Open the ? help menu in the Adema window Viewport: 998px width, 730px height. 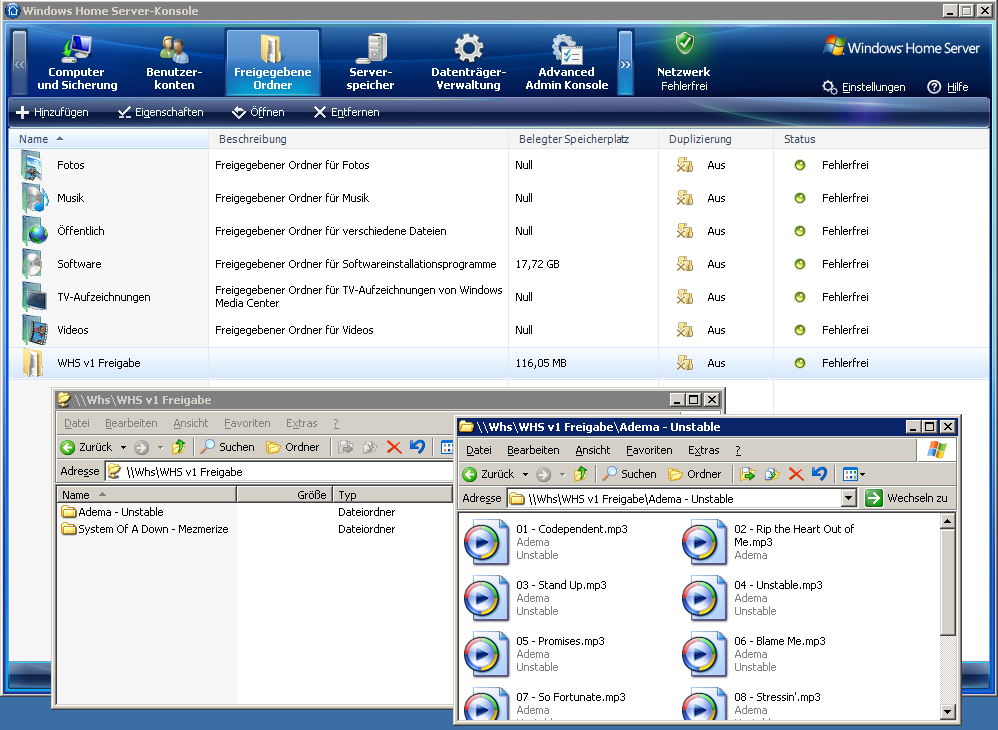pyautogui.click(x=738, y=450)
